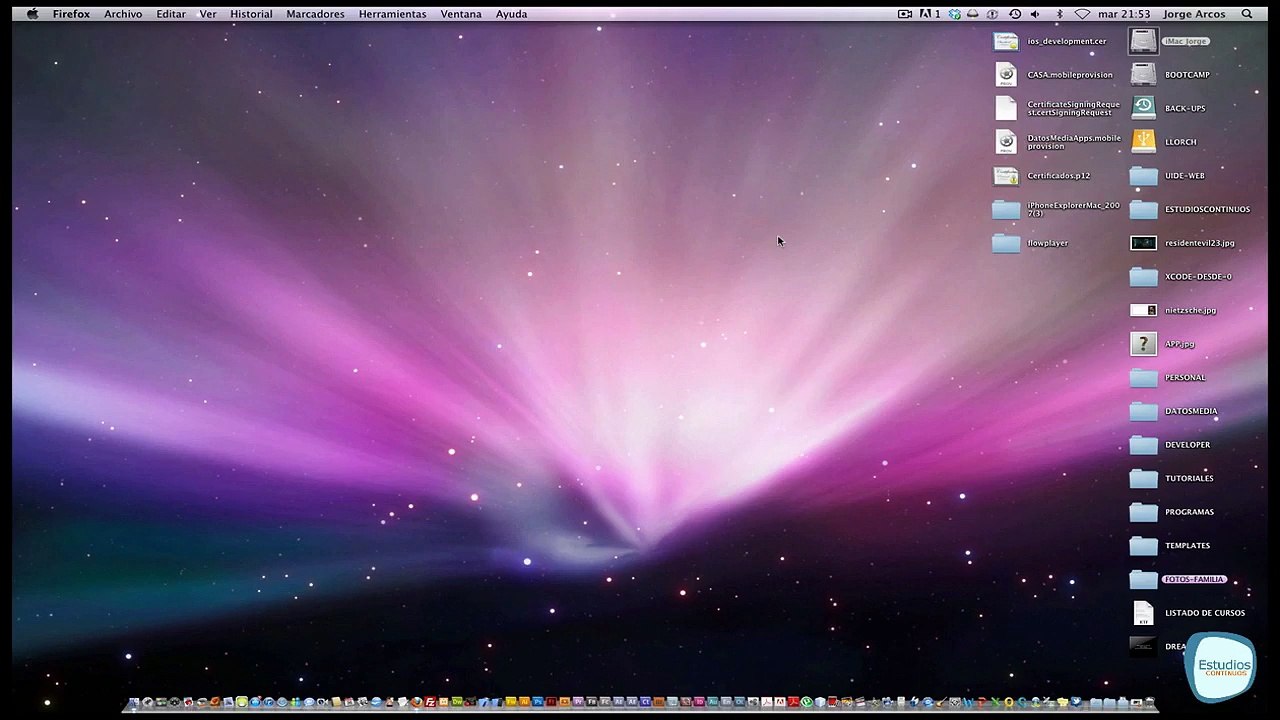1280x720 pixels.
Task: Launch Finder from the Dock
Action: [134, 703]
